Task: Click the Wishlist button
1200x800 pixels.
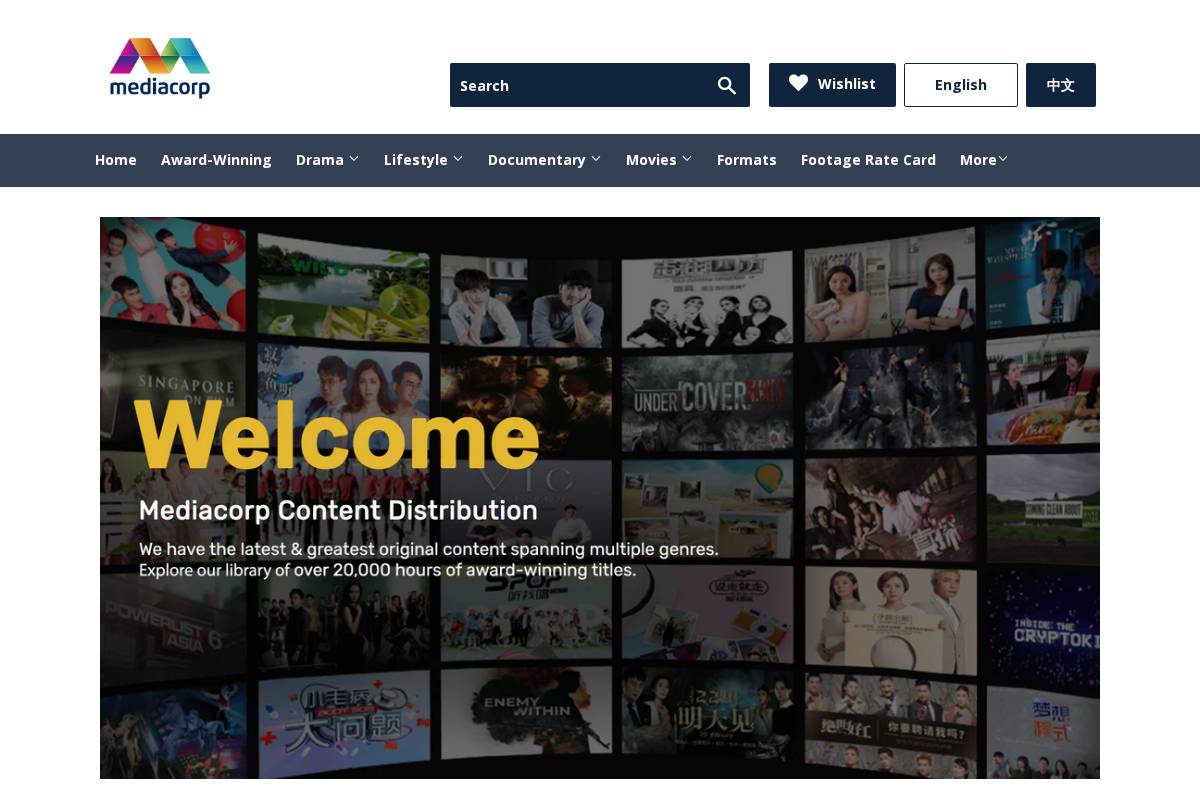Action: coord(832,84)
